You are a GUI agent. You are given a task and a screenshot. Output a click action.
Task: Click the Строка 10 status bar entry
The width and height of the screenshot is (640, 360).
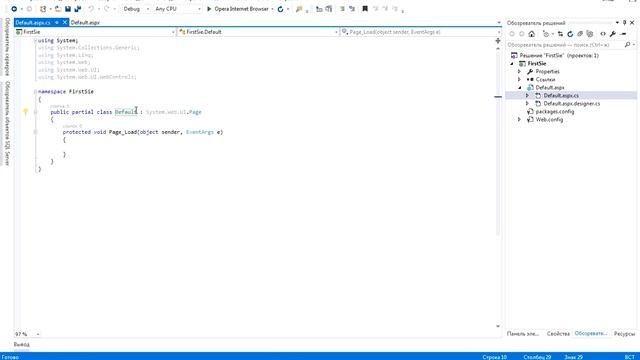tap(494, 357)
